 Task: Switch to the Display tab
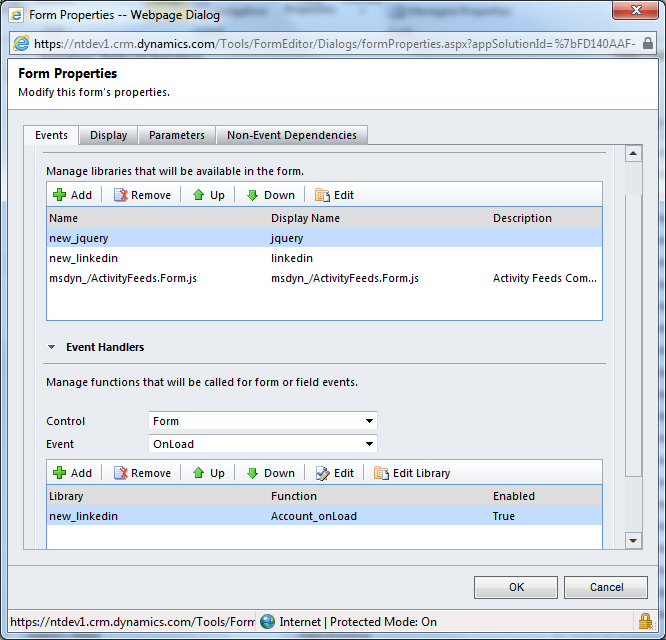click(108, 135)
